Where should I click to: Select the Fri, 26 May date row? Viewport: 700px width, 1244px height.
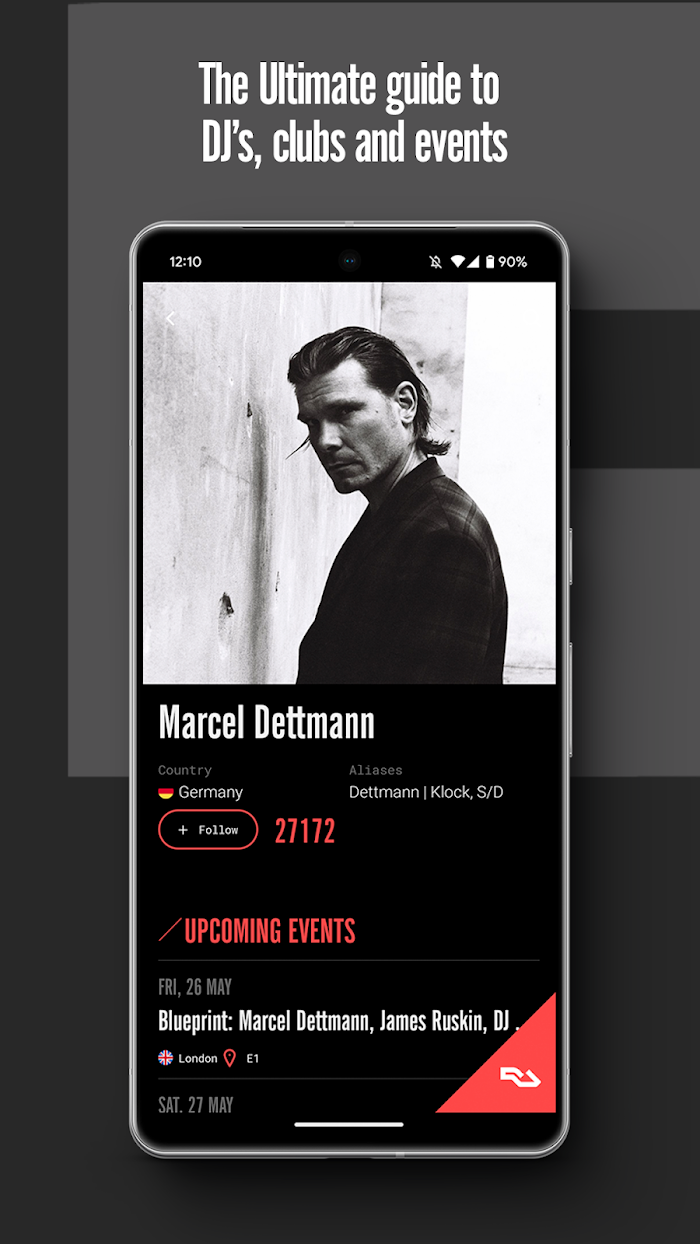(x=195, y=987)
